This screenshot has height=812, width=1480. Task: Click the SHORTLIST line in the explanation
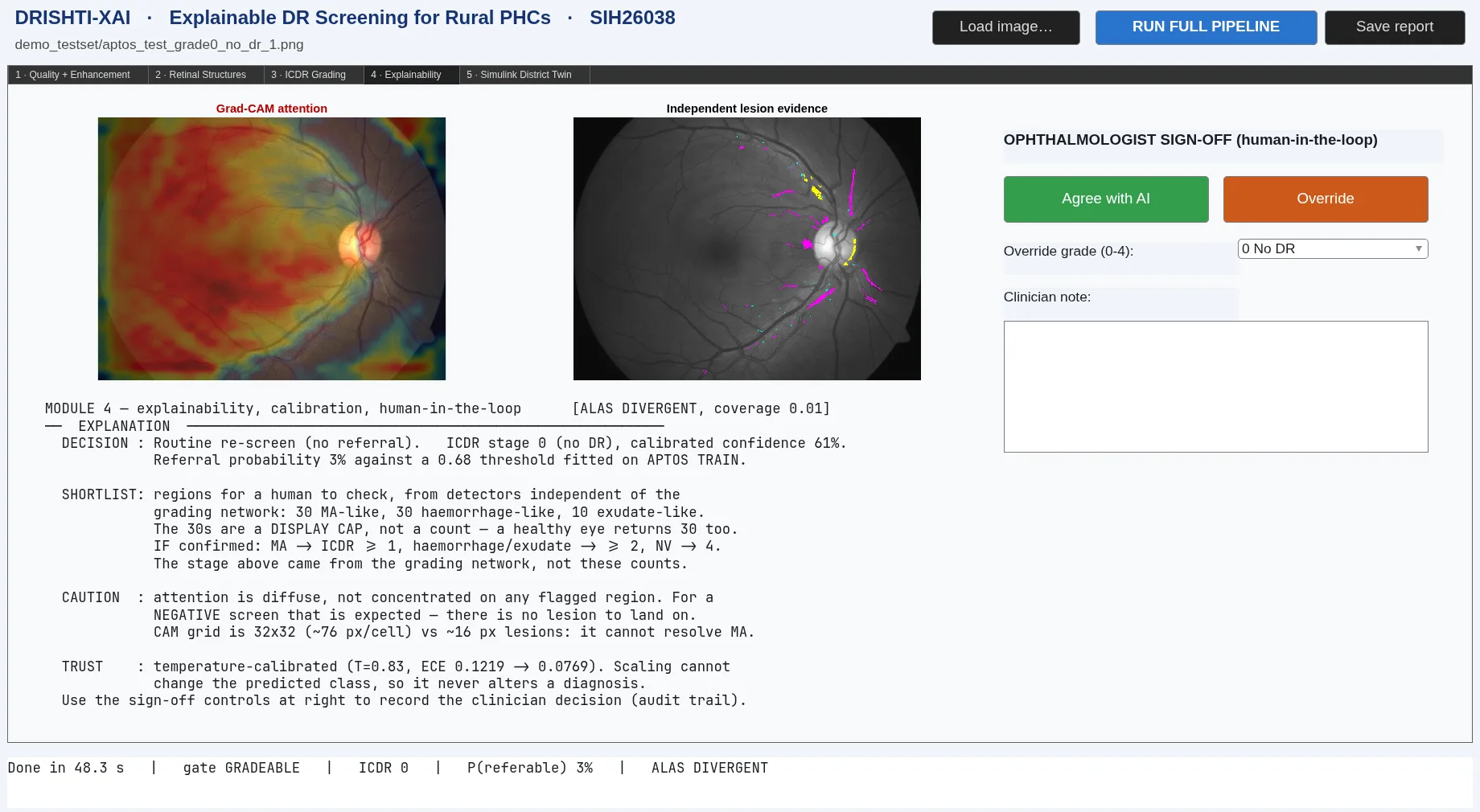click(371, 494)
